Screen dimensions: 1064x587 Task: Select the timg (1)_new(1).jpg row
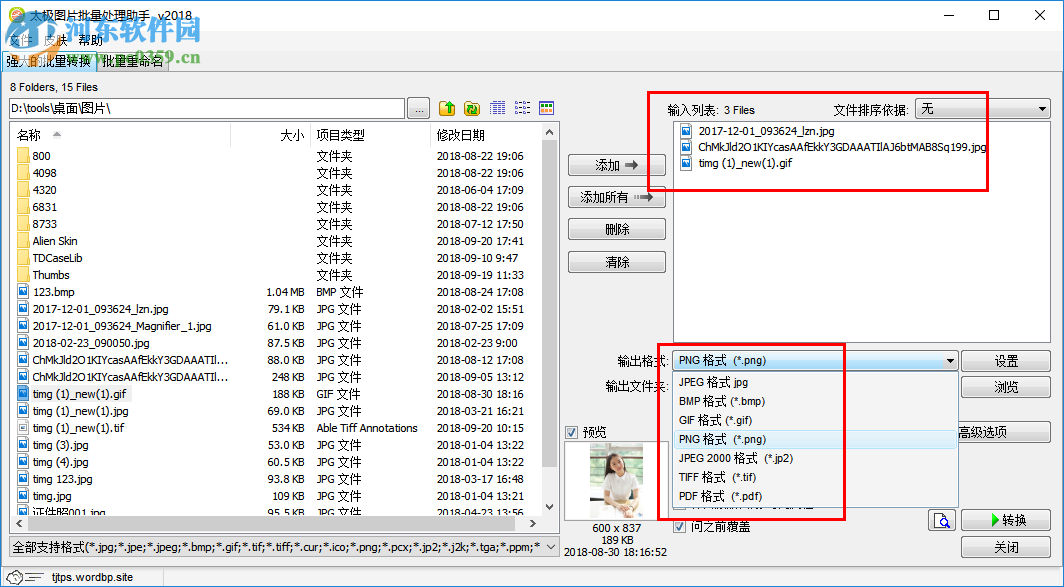click(x=277, y=411)
